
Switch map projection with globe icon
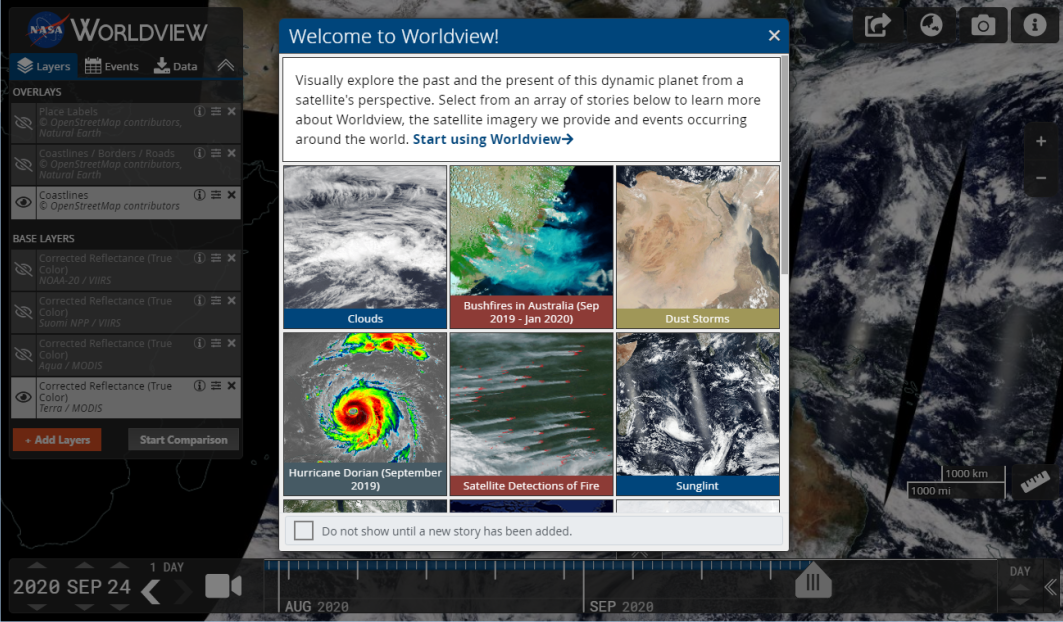931,26
